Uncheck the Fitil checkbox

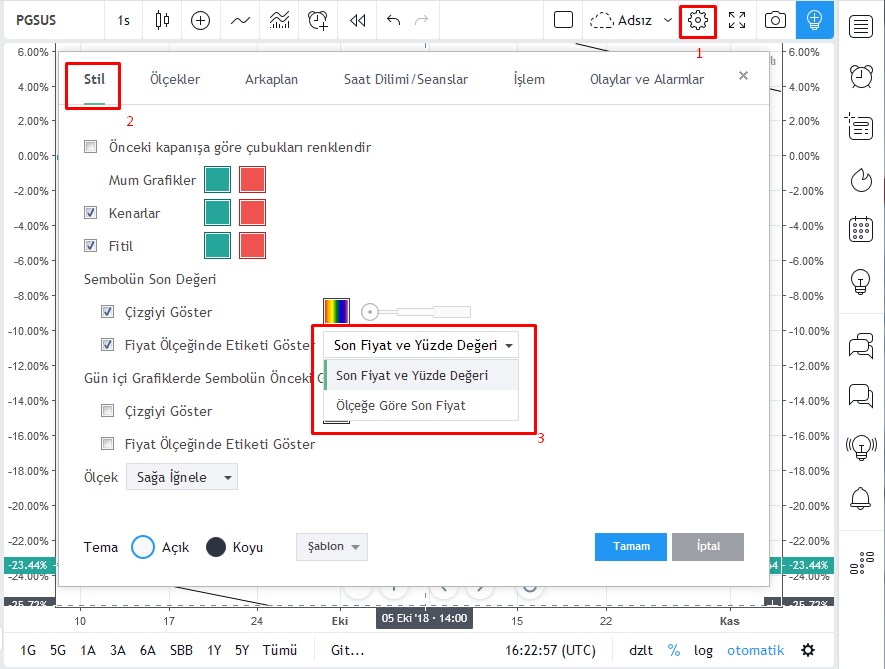(90, 246)
